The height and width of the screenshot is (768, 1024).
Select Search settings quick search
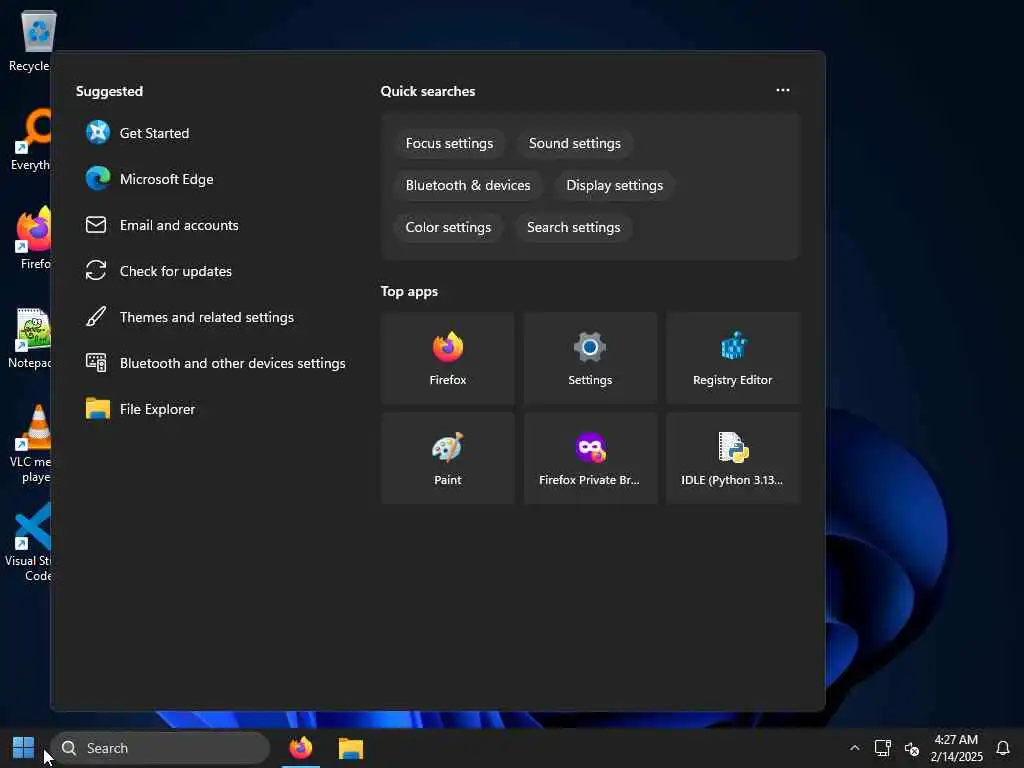pyautogui.click(x=573, y=227)
